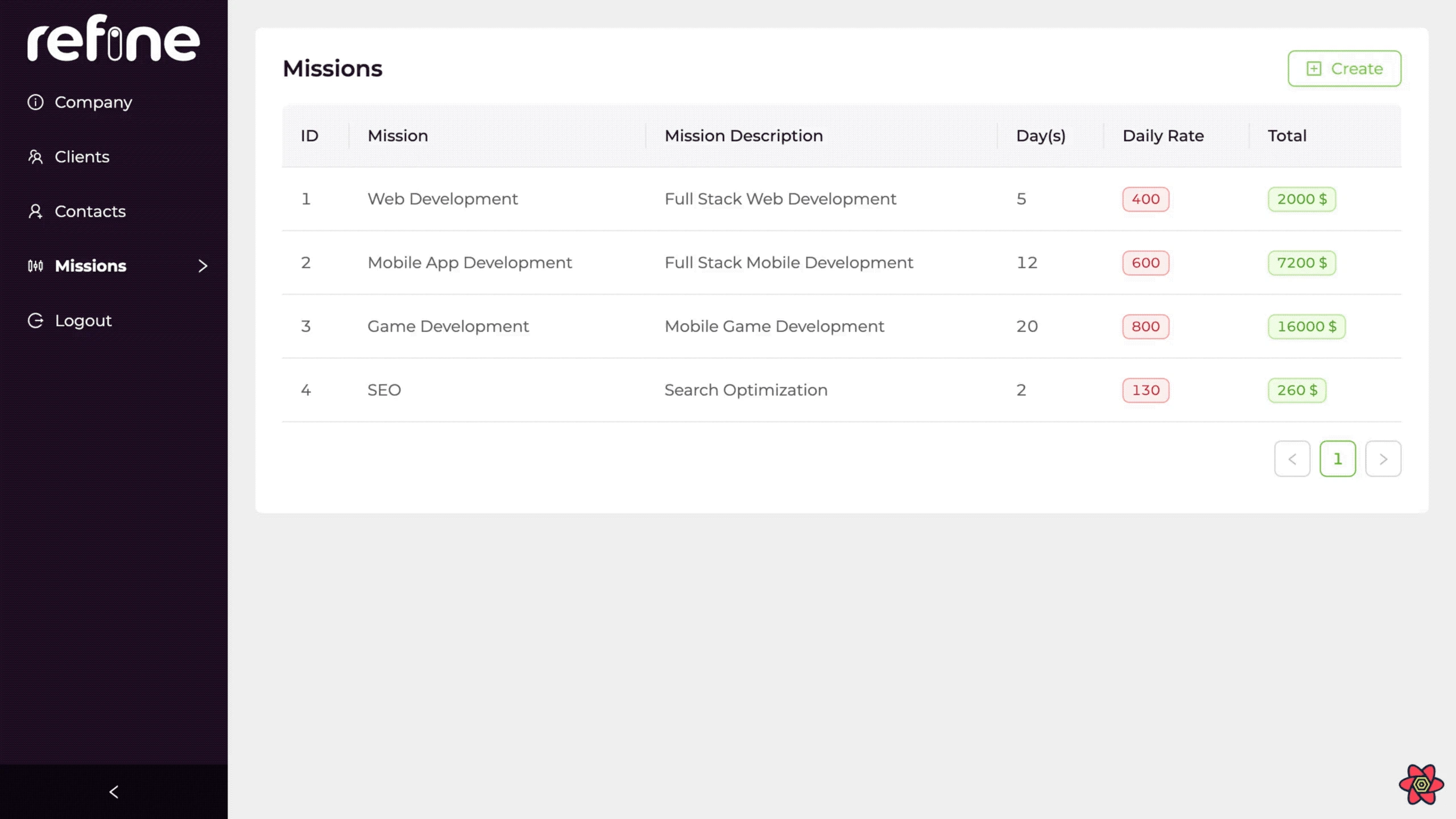Click the previous page arrow

1292,459
